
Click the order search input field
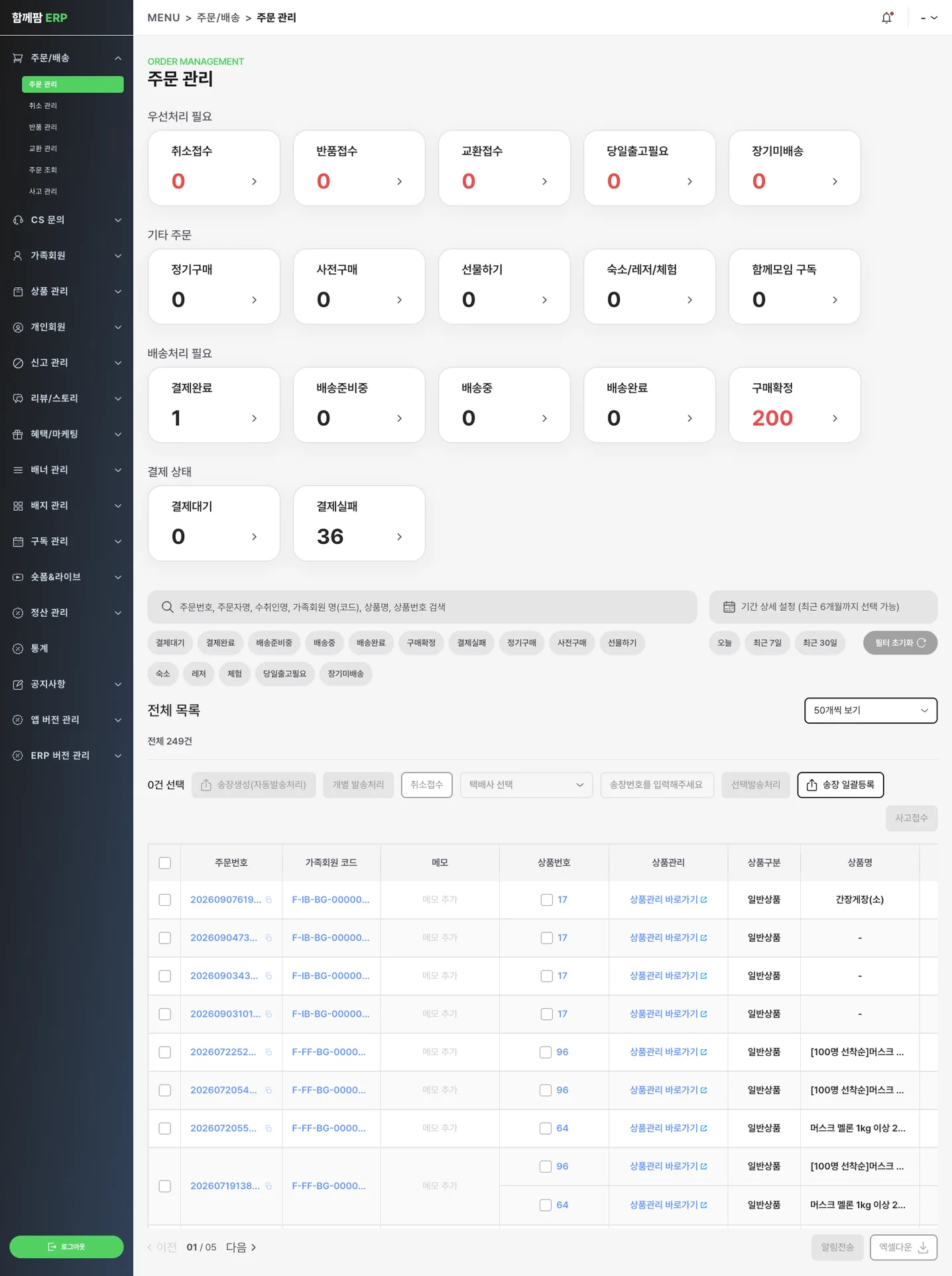[422, 607]
